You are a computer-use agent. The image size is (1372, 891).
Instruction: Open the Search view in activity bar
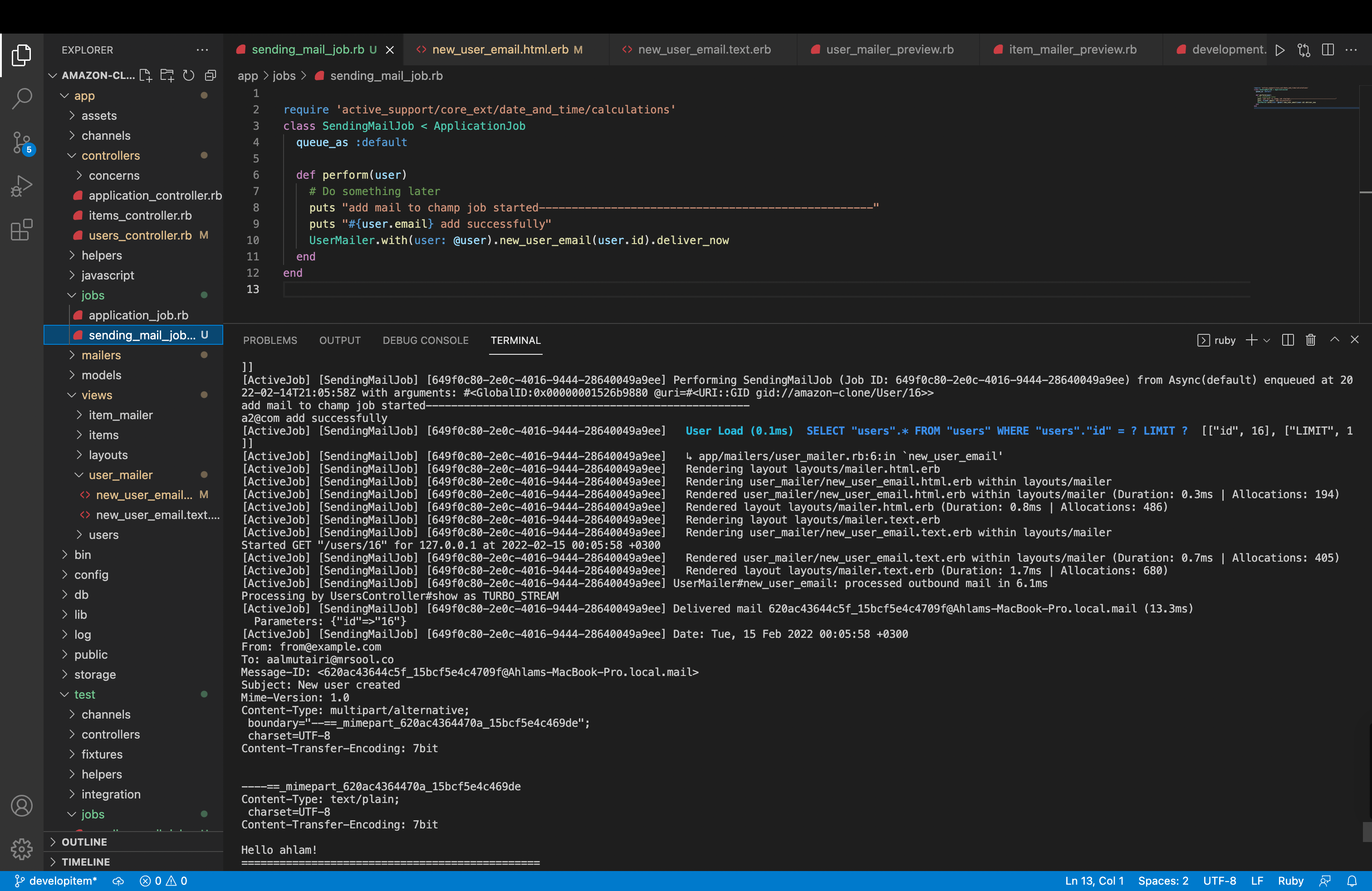(21, 98)
